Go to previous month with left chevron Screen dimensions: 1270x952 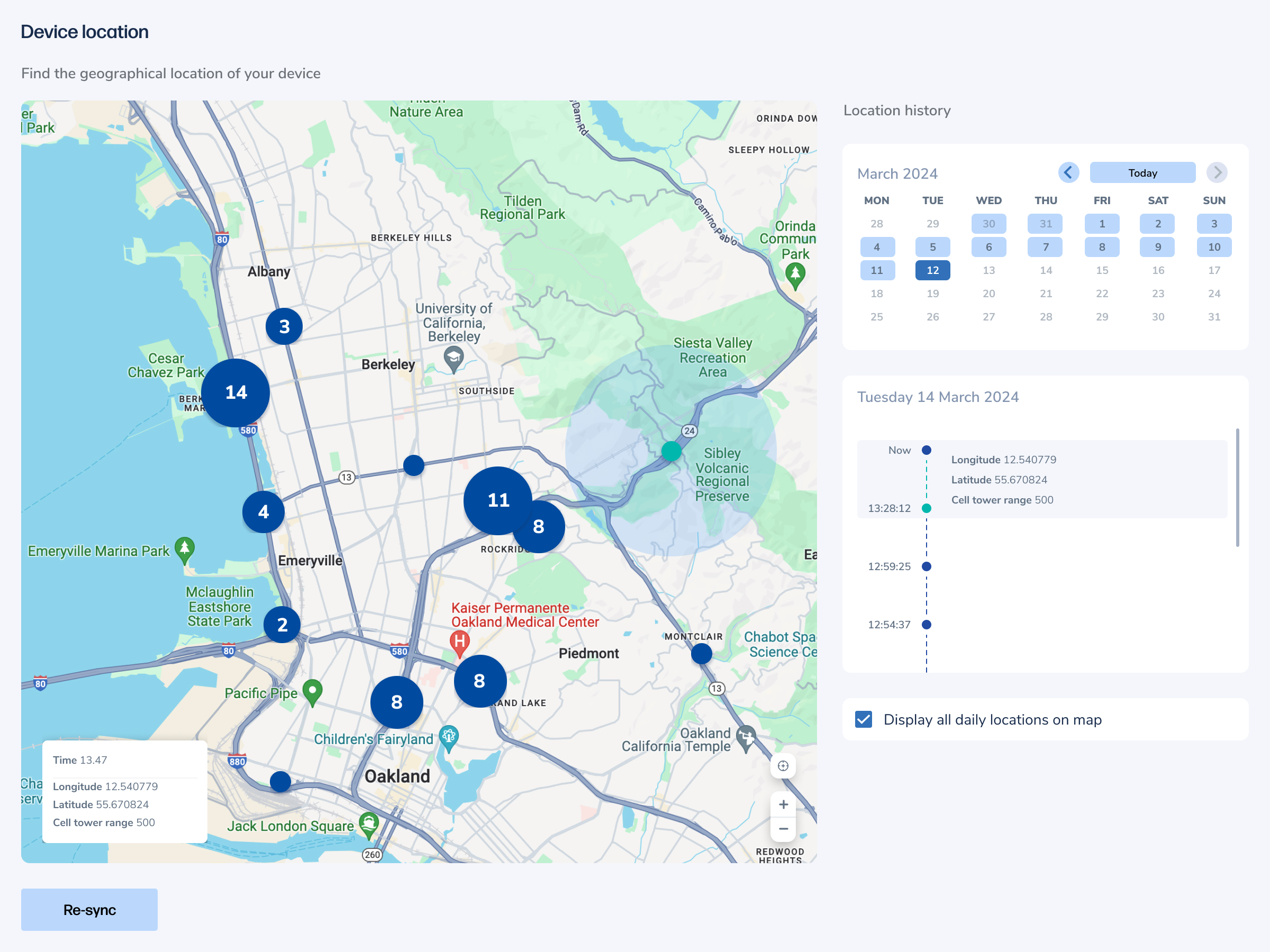1068,172
